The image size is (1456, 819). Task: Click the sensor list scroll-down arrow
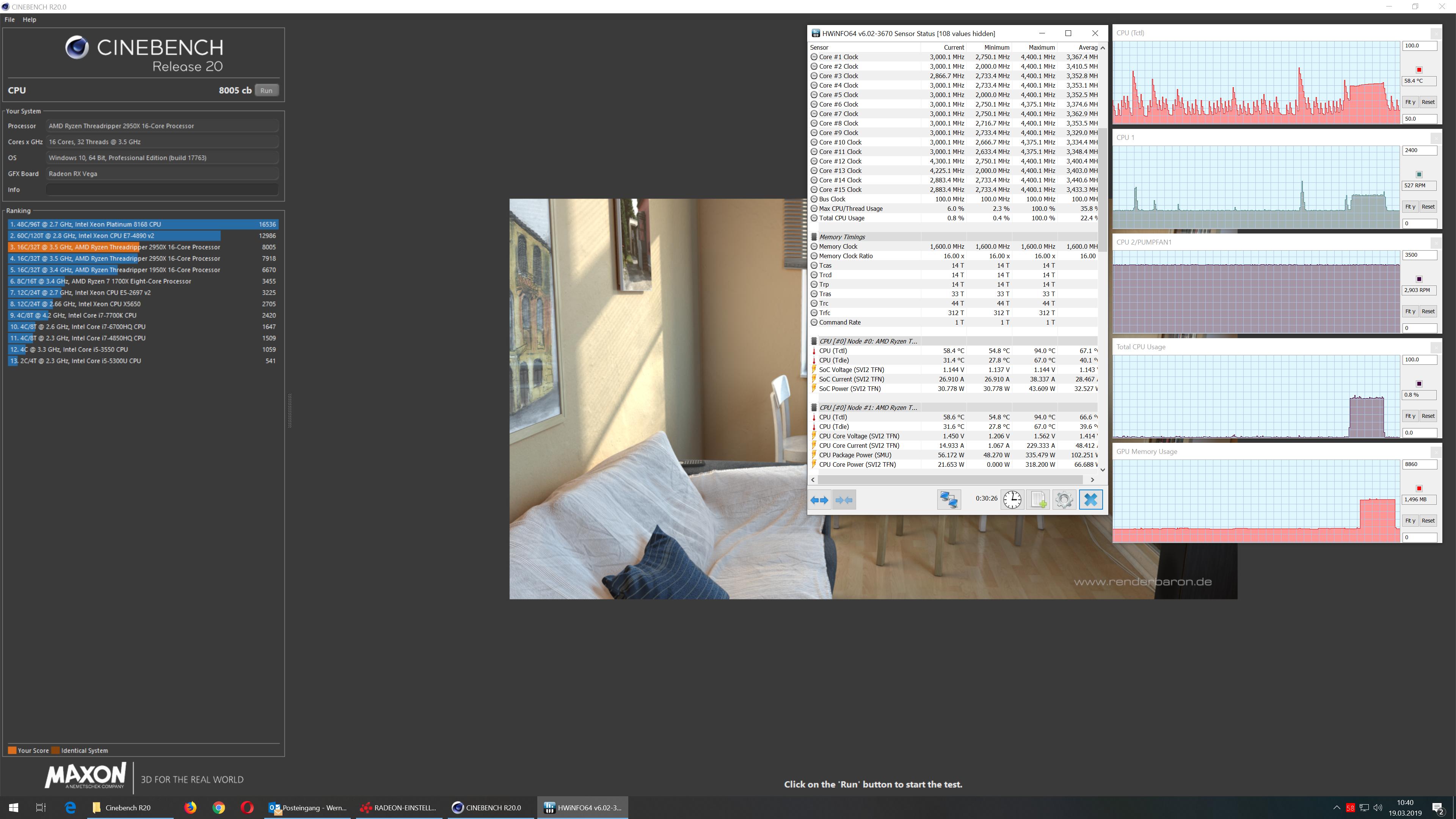pyautogui.click(x=1102, y=470)
